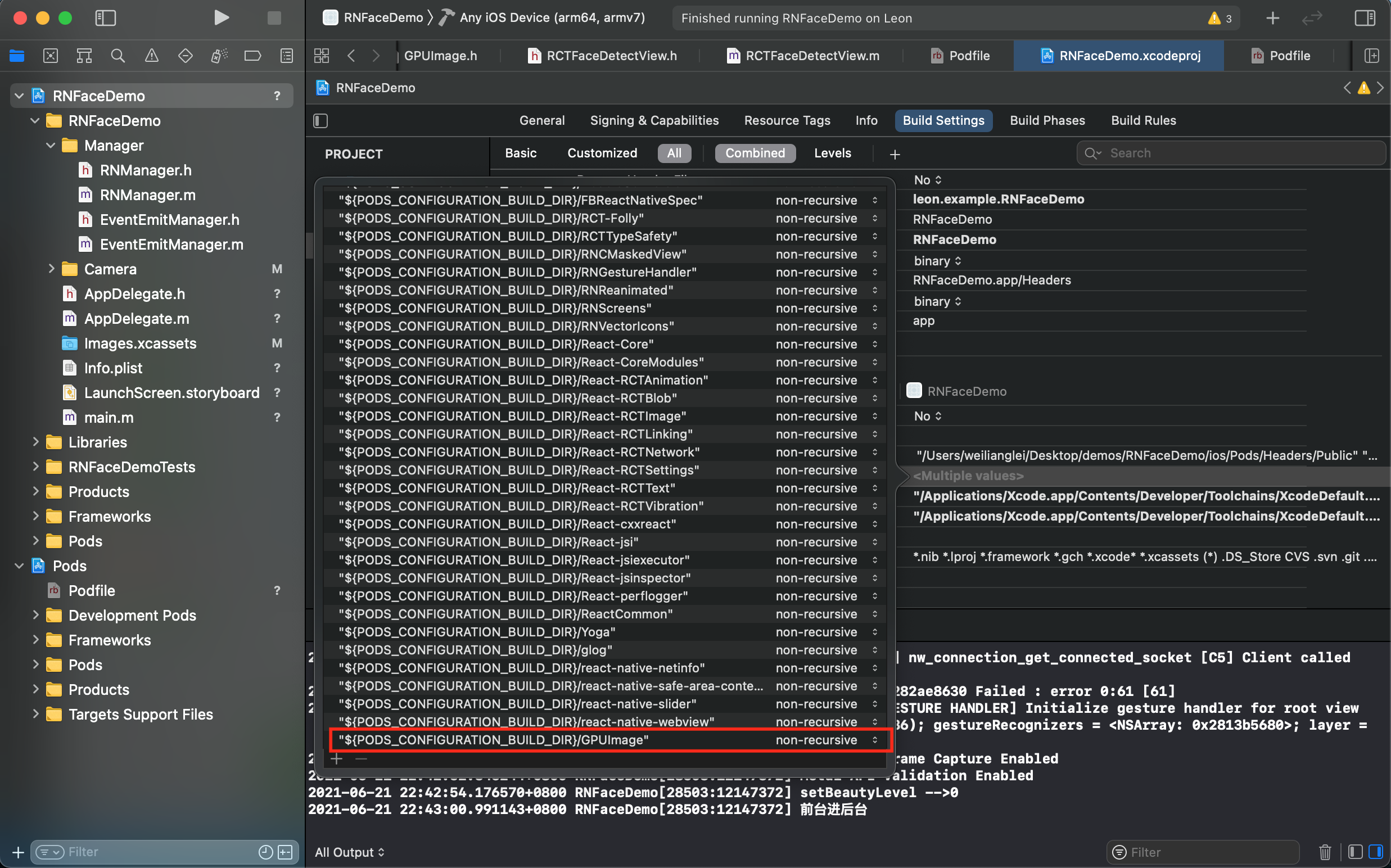The width and height of the screenshot is (1391, 868).
Task: Change GPUImage path non-recursive stepper
Action: tap(874, 740)
